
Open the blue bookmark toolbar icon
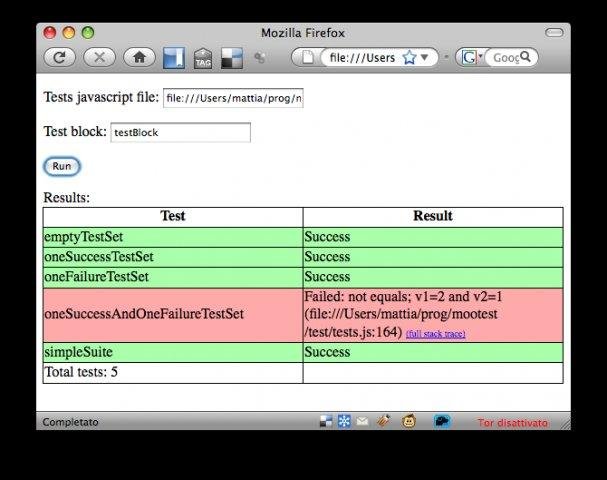pos(174,58)
